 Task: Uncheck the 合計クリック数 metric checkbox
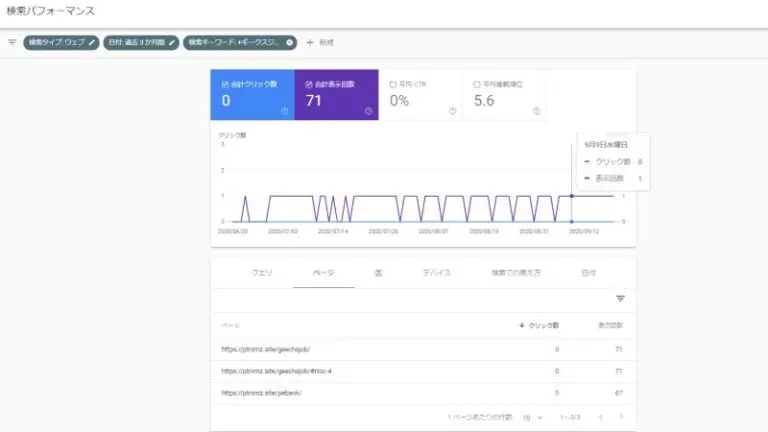225,84
